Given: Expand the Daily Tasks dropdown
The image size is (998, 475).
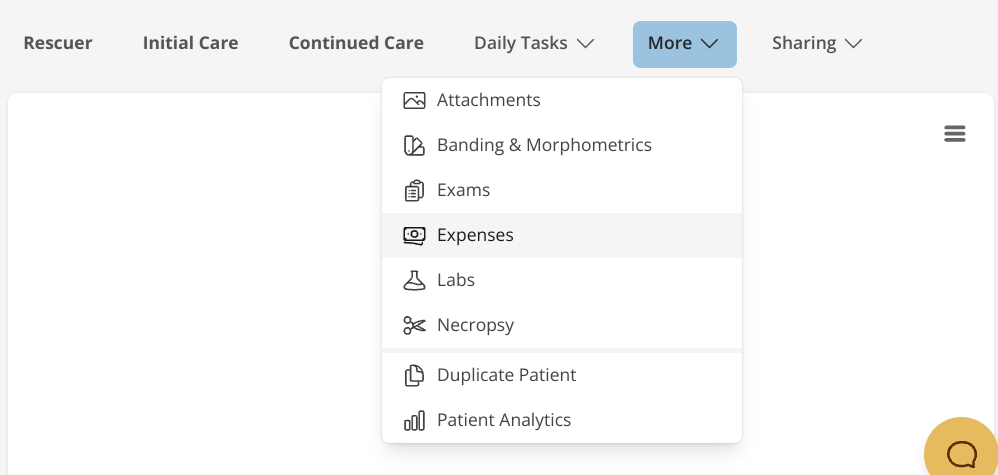Looking at the screenshot, I should click(534, 43).
